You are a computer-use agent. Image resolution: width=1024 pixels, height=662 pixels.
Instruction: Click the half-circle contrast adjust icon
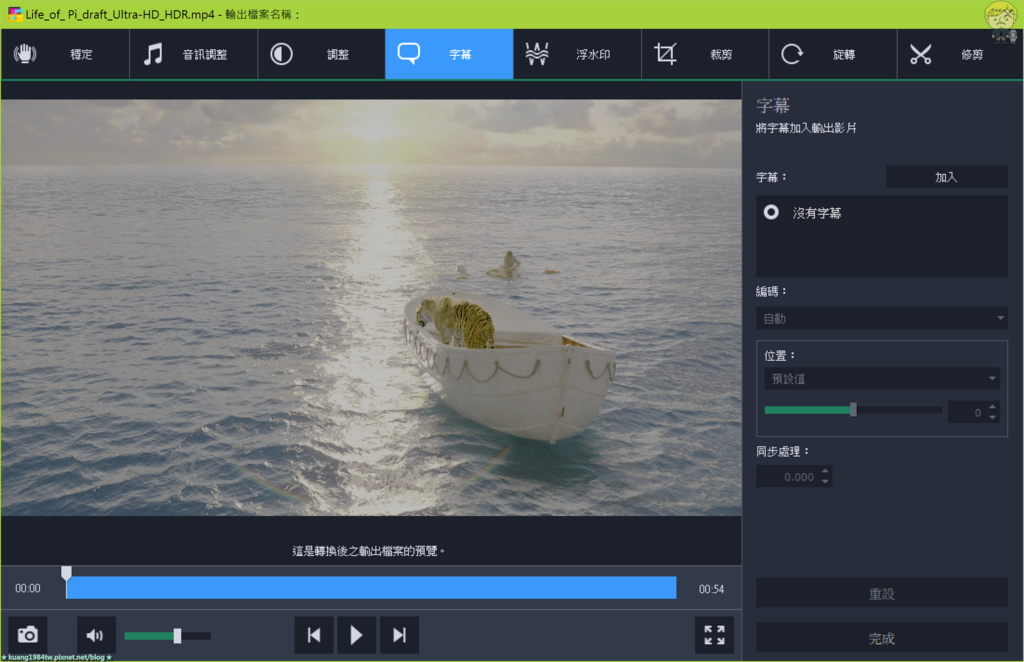click(281, 54)
